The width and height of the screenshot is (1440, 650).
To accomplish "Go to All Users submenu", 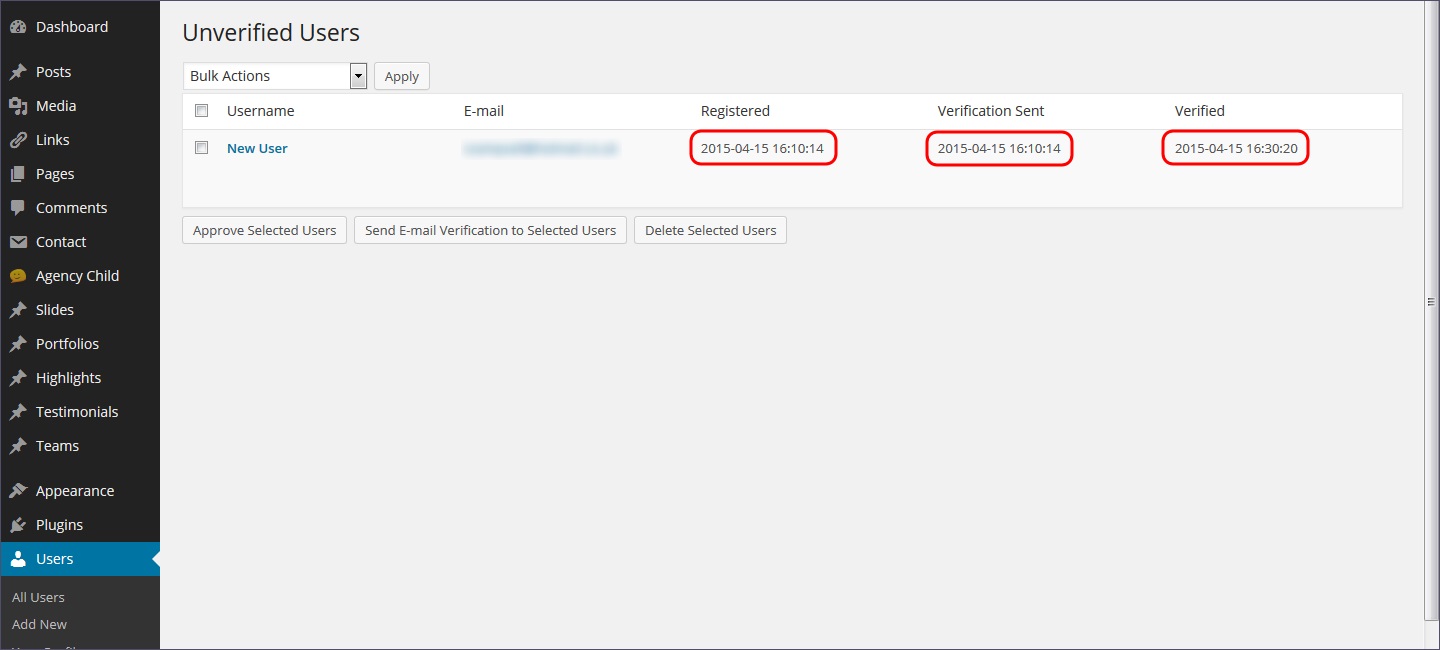I will [x=38, y=597].
